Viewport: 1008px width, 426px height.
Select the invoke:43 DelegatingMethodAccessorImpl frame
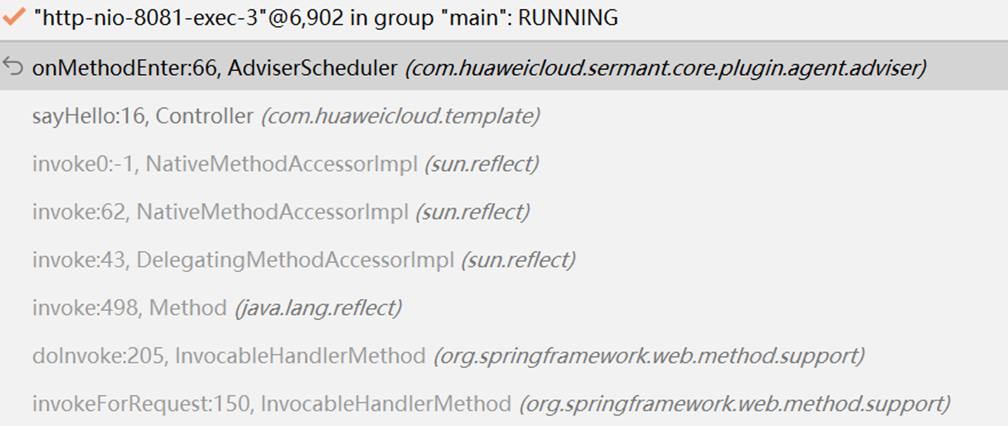[x=244, y=260]
